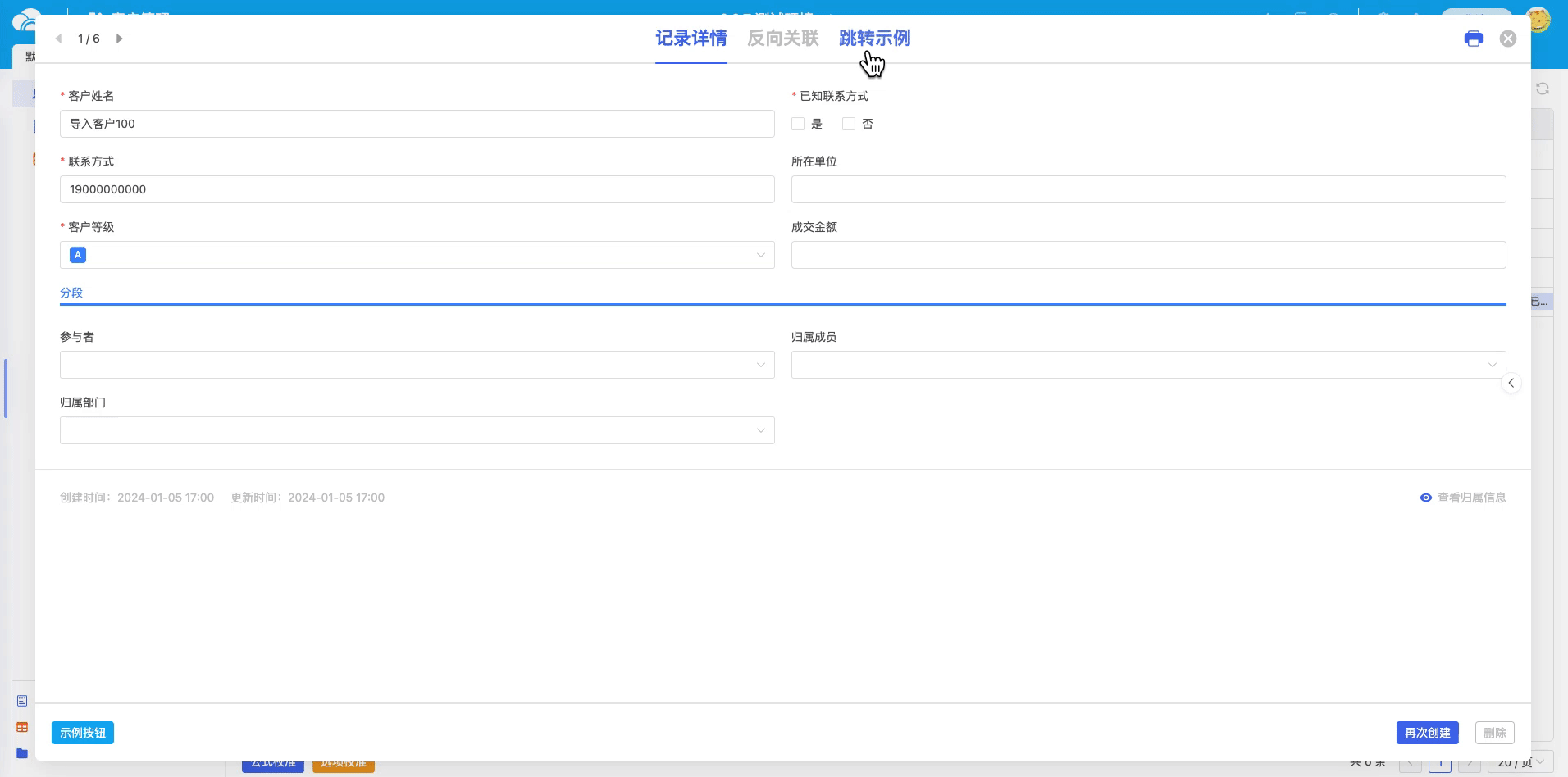Image resolution: width=1568 pixels, height=777 pixels.
Task: Click the side panel collapse arrow
Action: click(1511, 383)
